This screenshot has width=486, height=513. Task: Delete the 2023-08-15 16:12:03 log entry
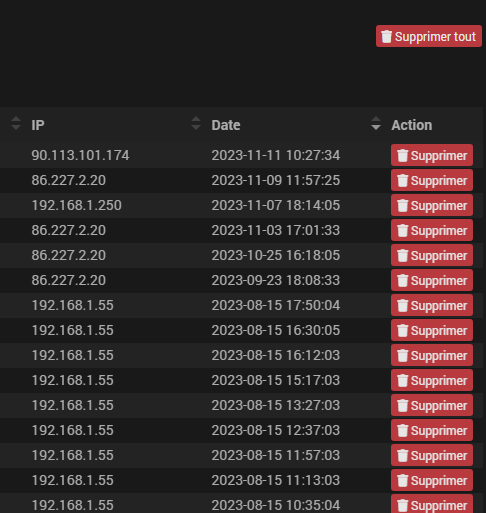coord(432,355)
